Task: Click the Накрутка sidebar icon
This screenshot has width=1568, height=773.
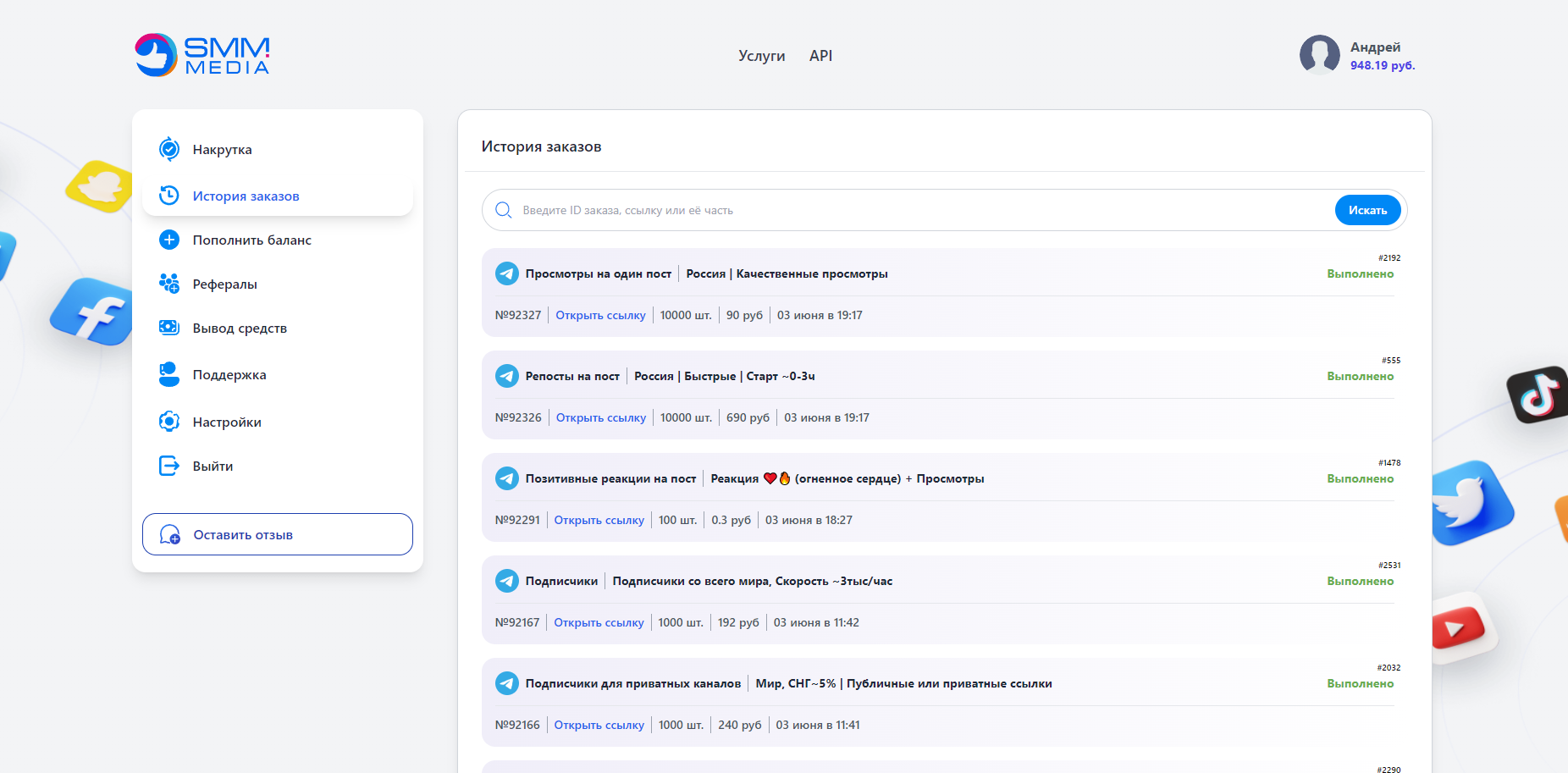Action: click(x=169, y=149)
